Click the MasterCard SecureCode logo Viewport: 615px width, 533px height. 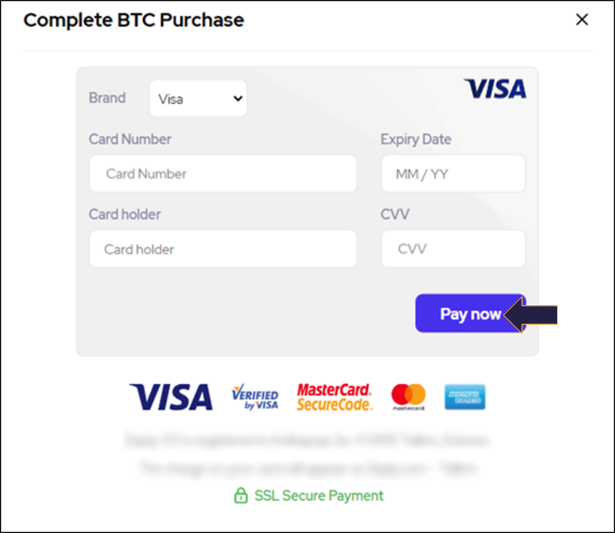(334, 397)
